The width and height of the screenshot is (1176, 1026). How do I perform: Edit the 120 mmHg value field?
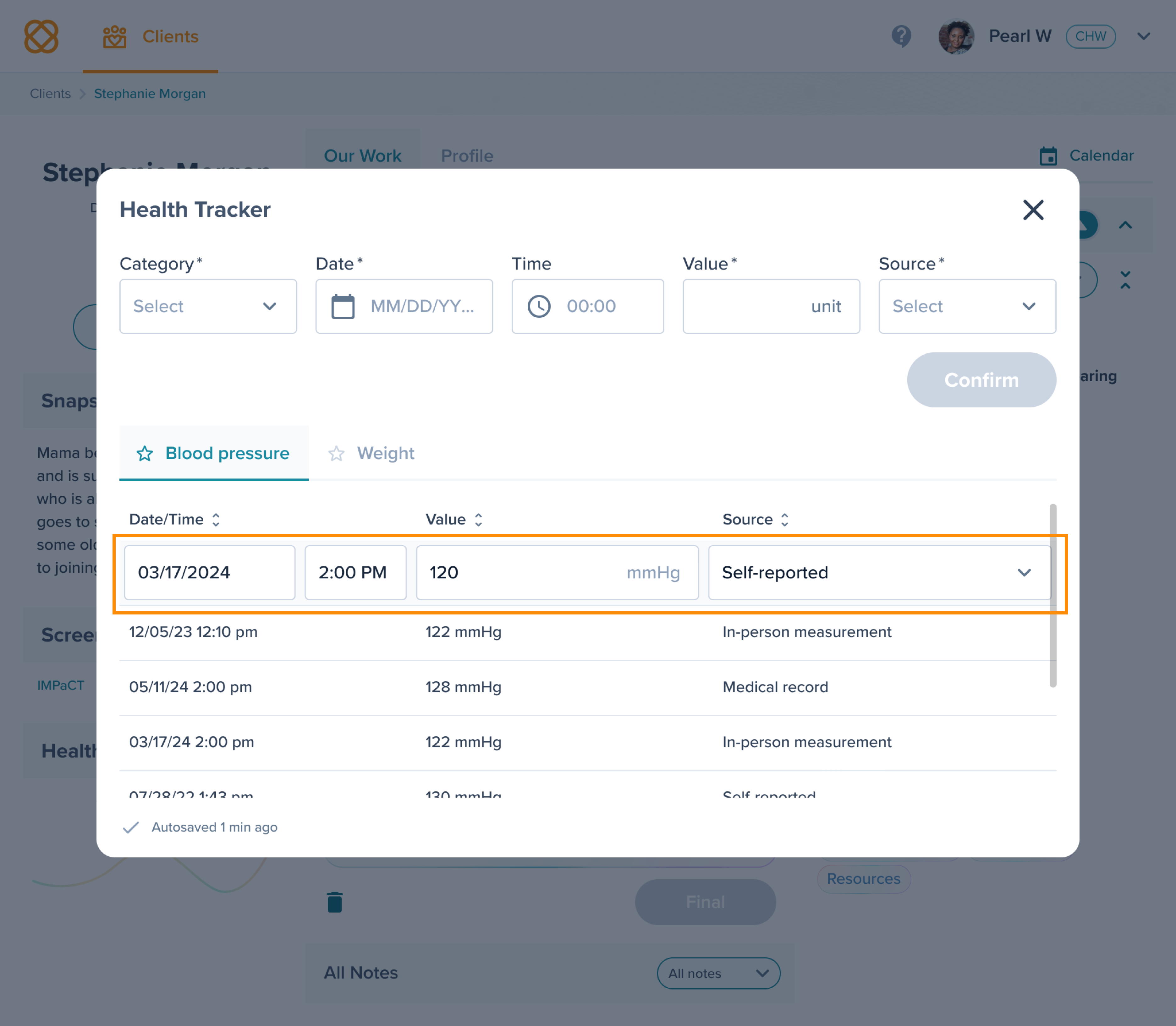[x=557, y=572]
